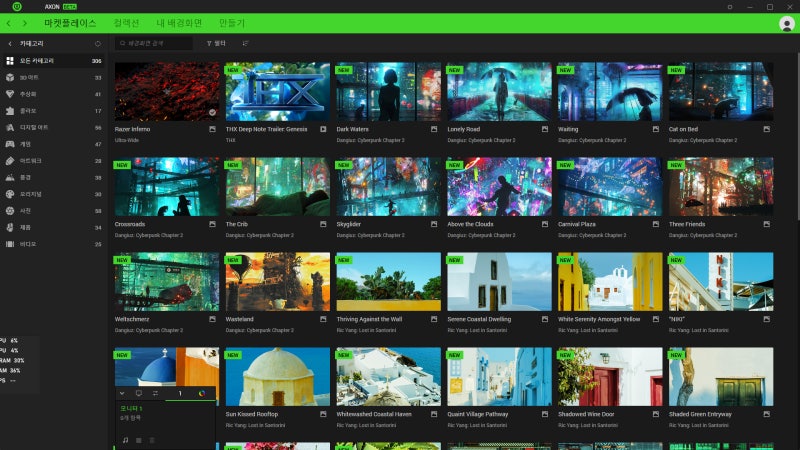The image size is (800, 450).
Task: Open the "NIKI" wallpaper thumbnail
Action: pos(721,282)
